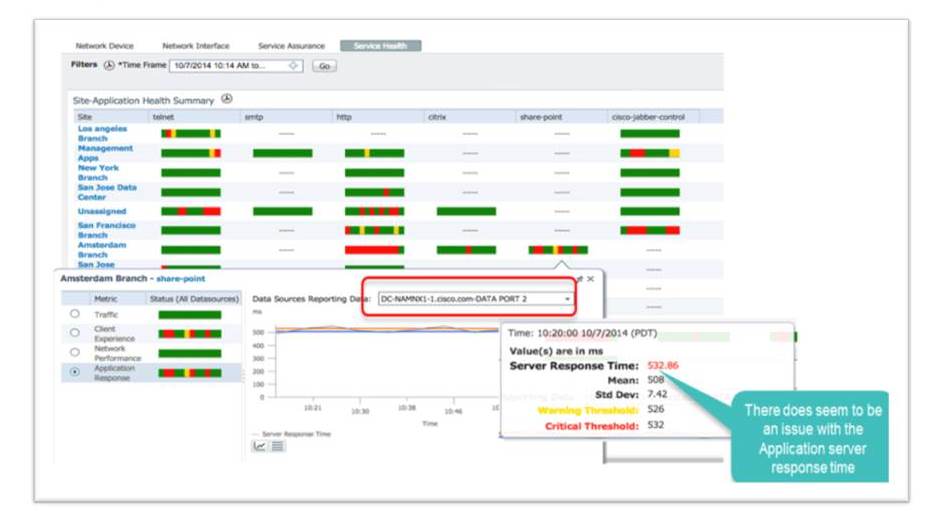Open the Network Device tab
The width and height of the screenshot is (925, 521).
pyautogui.click(x=105, y=46)
